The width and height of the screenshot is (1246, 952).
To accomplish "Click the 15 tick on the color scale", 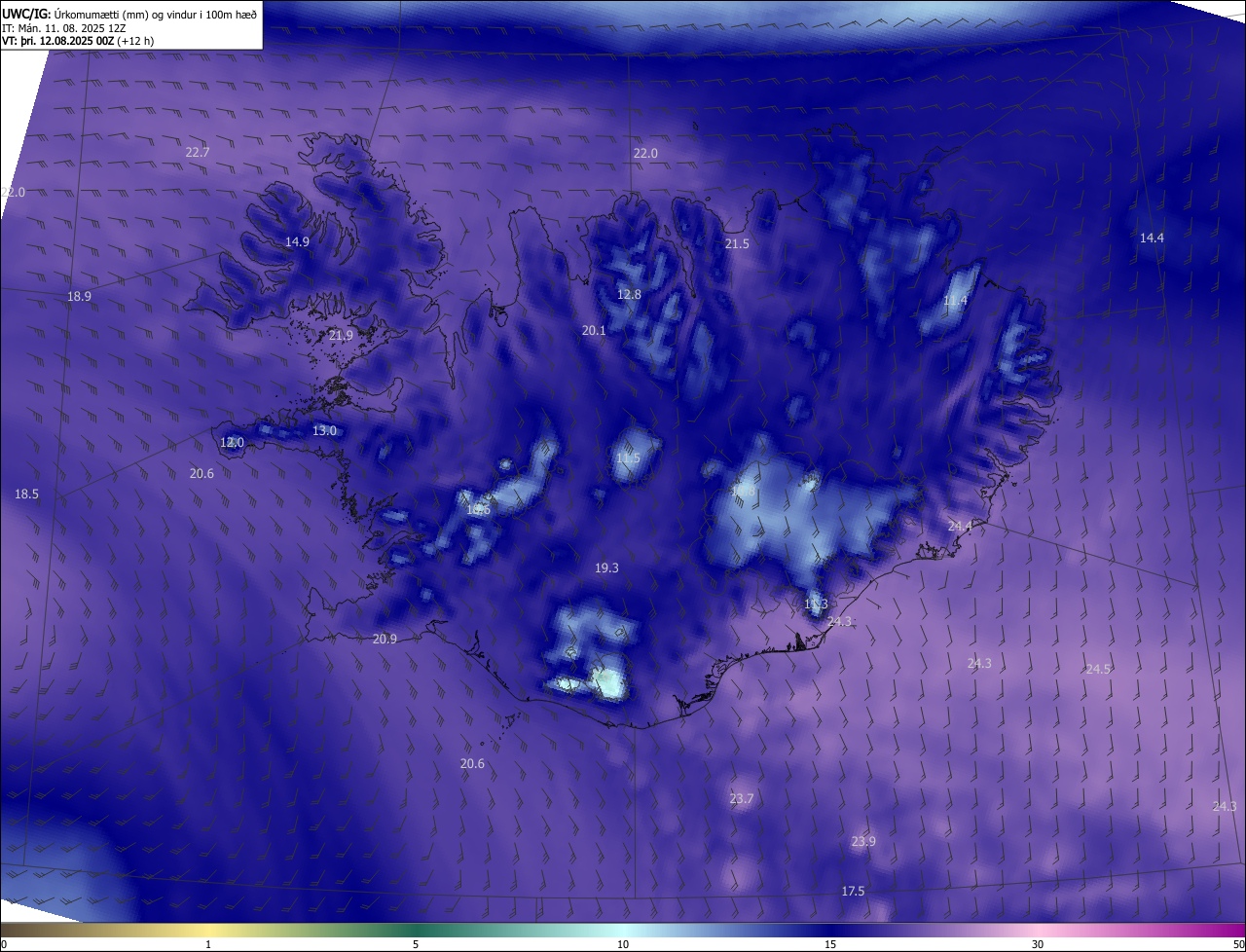I will tap(830, 944).
